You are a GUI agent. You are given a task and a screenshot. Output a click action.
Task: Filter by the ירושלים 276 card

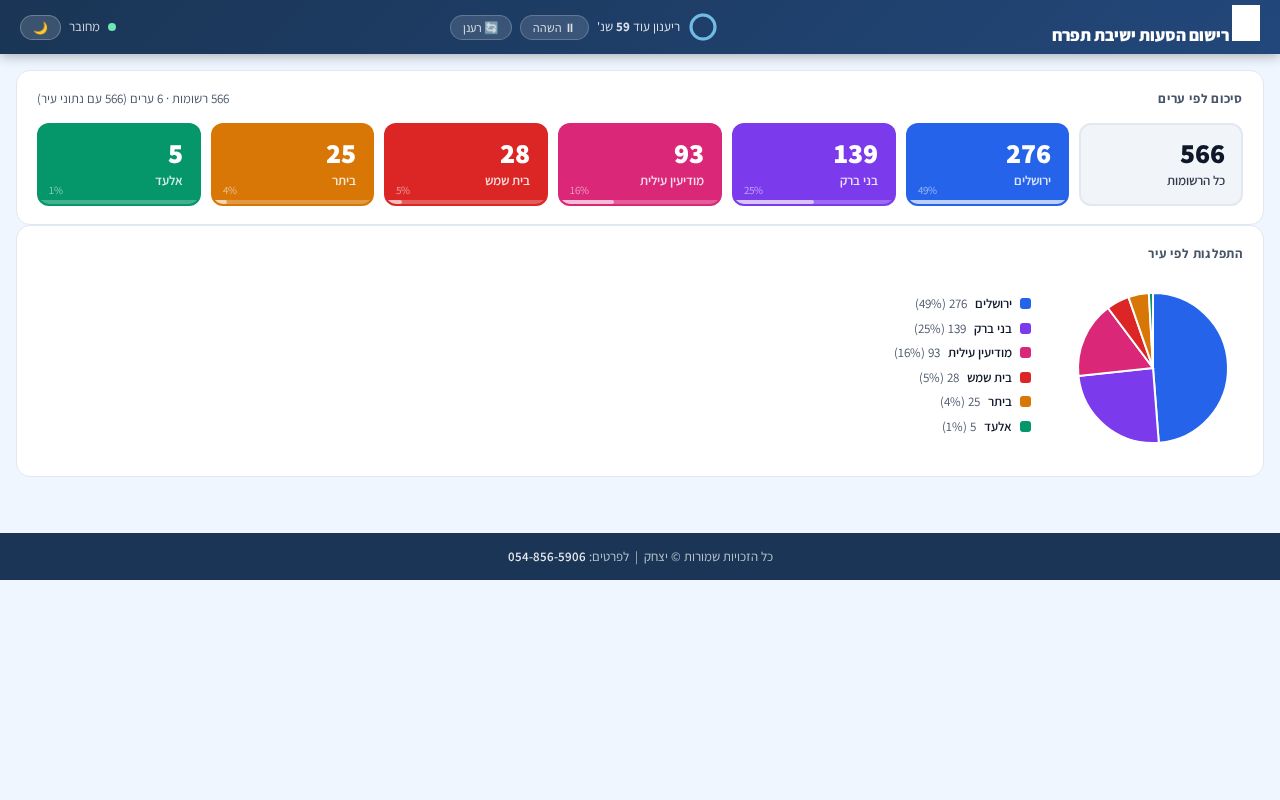tap(987, 165)
